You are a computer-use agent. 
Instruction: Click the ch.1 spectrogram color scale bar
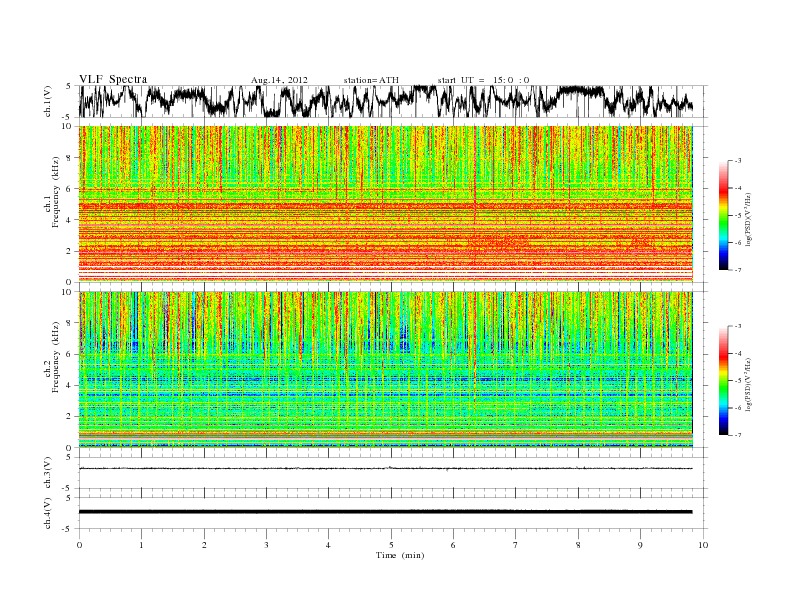(x=723, y=215)
